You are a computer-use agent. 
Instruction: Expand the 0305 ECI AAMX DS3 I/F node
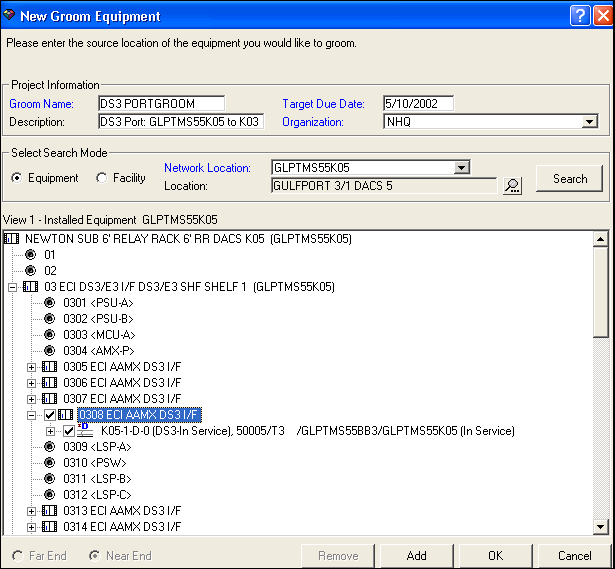tap(31, 367)
